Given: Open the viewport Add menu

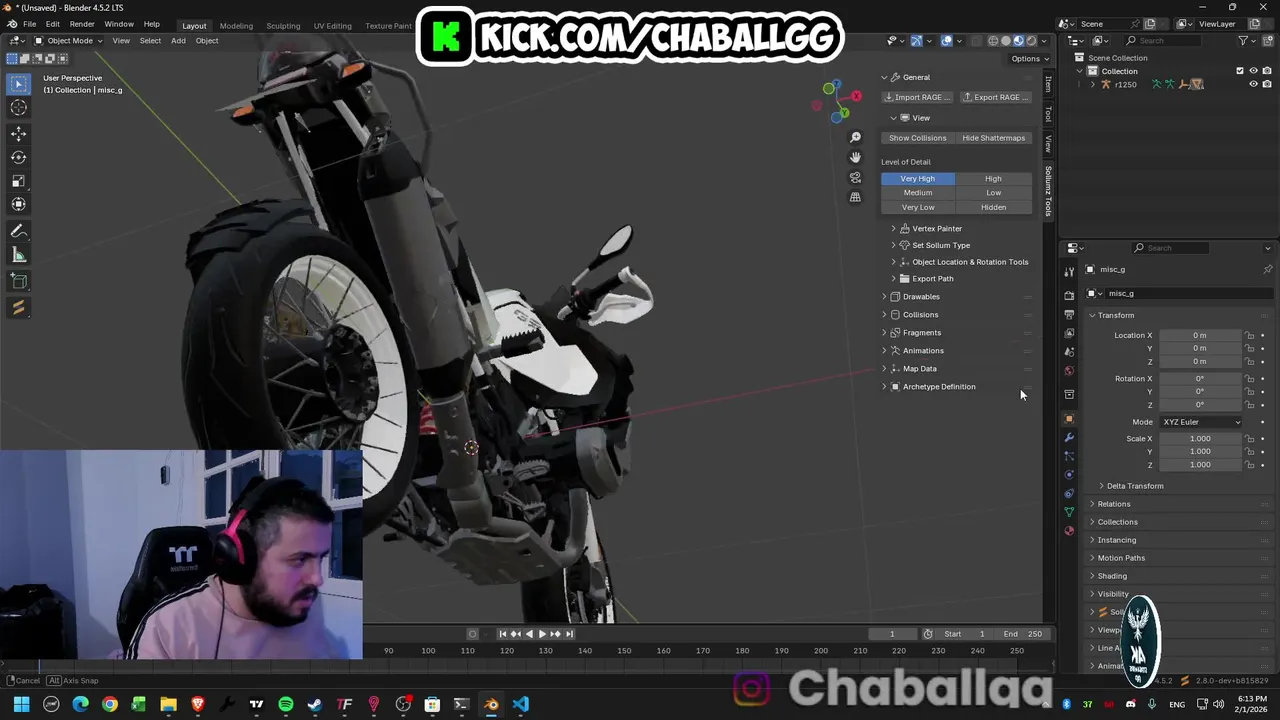Looking at the screenshot, I should [x=178, y=41].
